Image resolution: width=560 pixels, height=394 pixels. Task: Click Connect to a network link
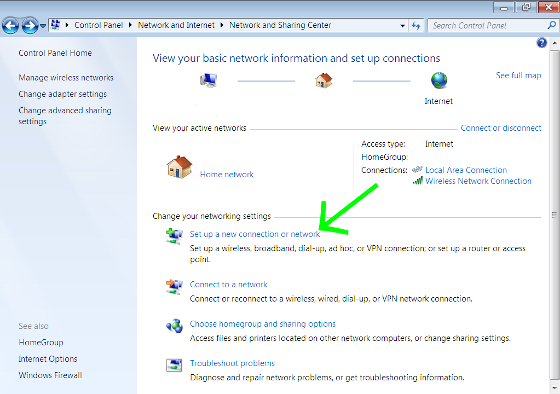coord(228,284)
